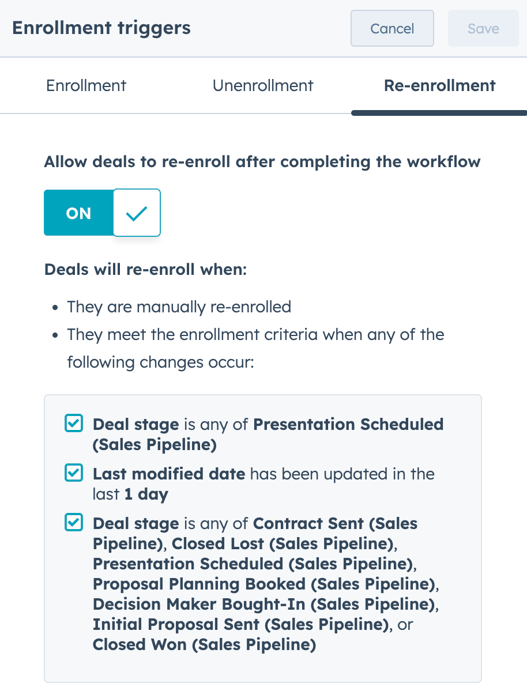Click 'Closed Won (Sales Pipeline)' text
This screenshot has width=527, height=695.
pos(204,644)
